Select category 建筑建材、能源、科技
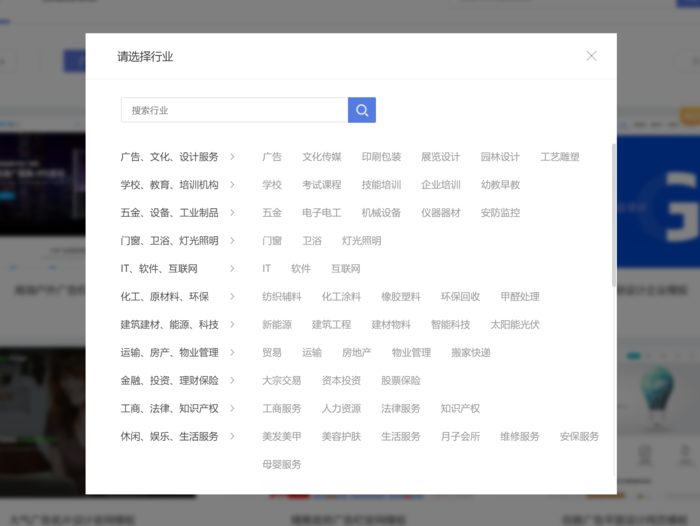 pyautogui.click(x=170, y=325)
